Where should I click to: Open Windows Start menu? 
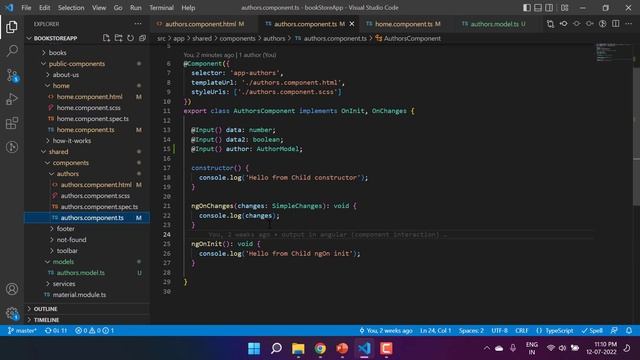click(254, 348)
